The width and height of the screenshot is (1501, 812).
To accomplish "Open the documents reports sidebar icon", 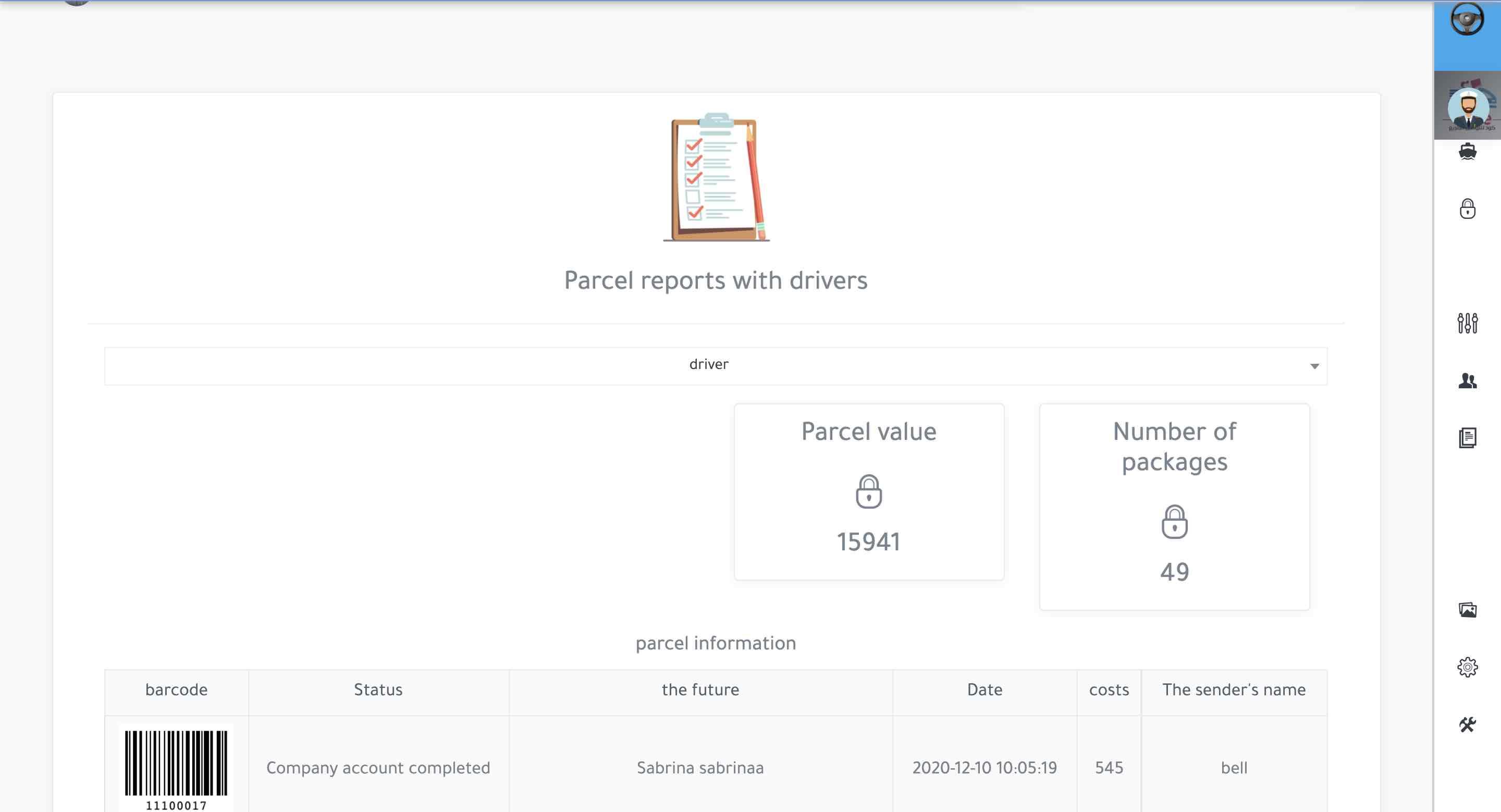I will (x=1467, y=437).
